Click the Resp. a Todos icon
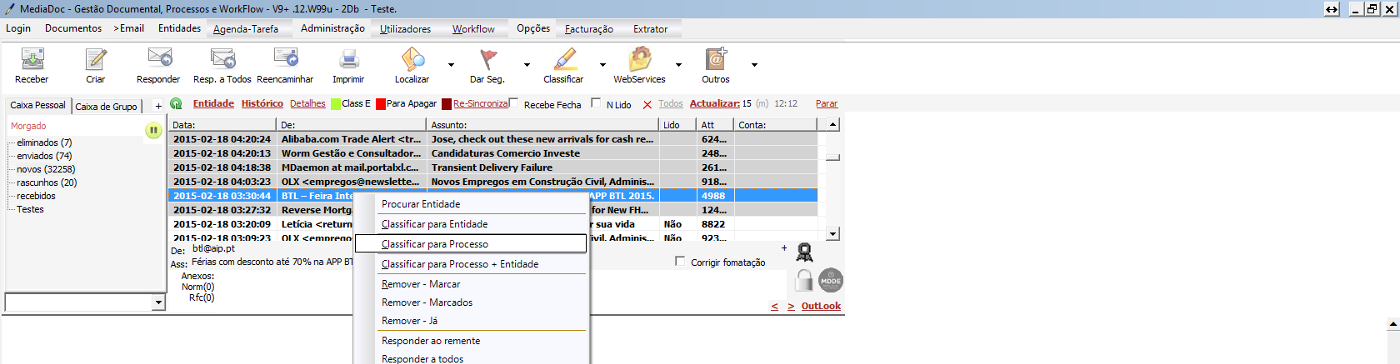Image resolution: width=1400 pixels, height=364 pixels. [x=222, y=59]
